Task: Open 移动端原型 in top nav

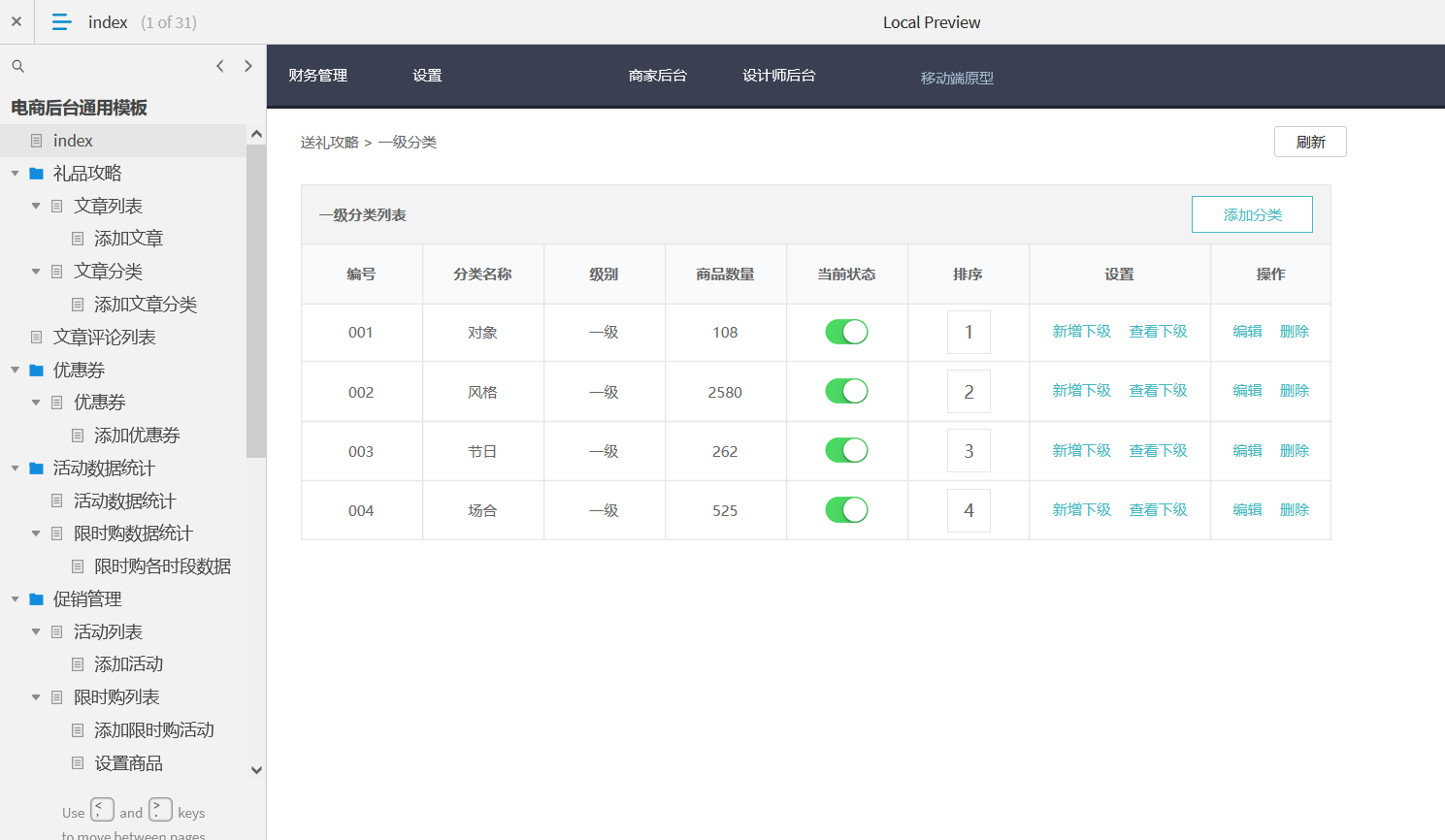Action: click(957, 78)
